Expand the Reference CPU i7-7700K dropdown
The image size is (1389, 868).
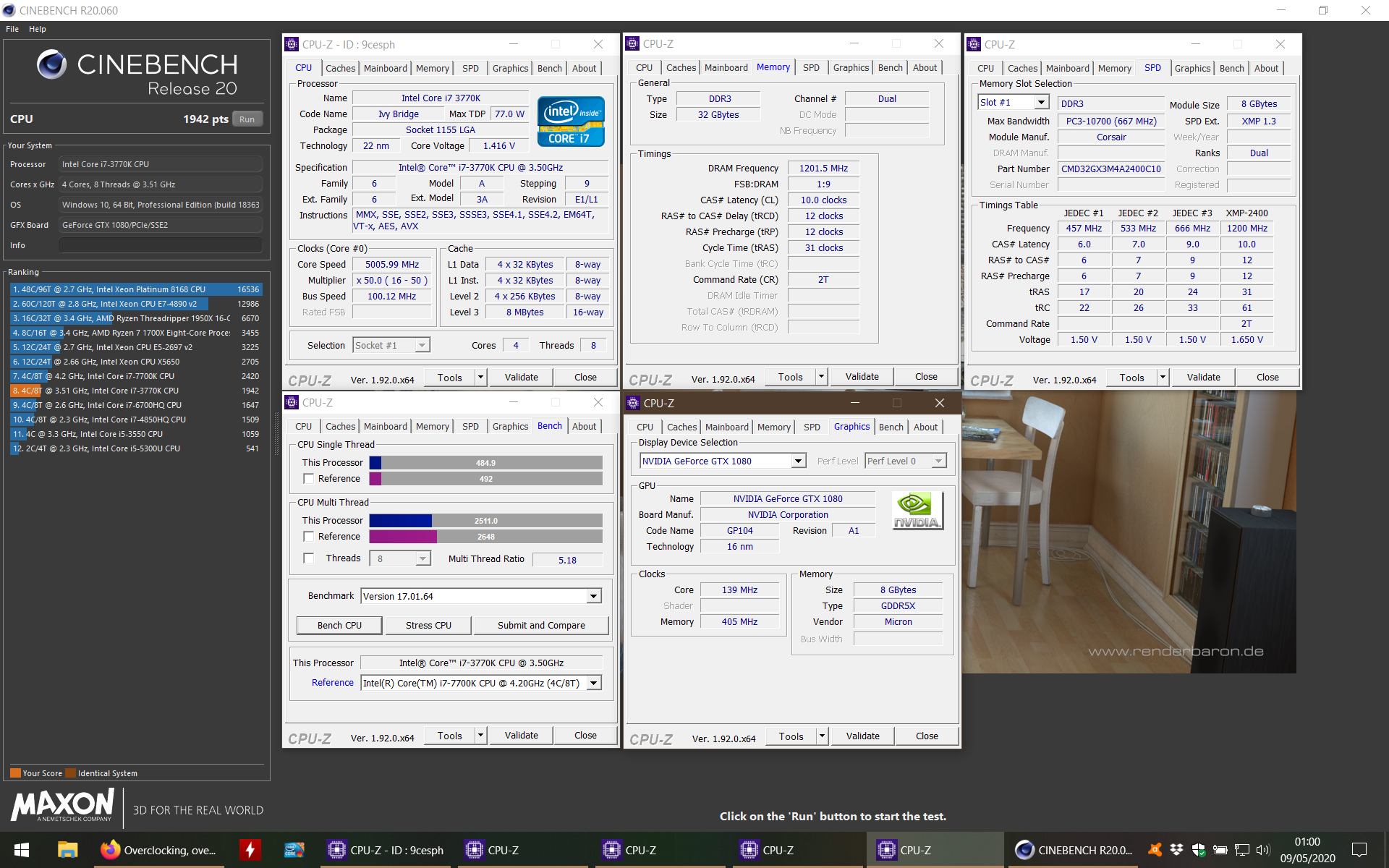pos(593,683)
